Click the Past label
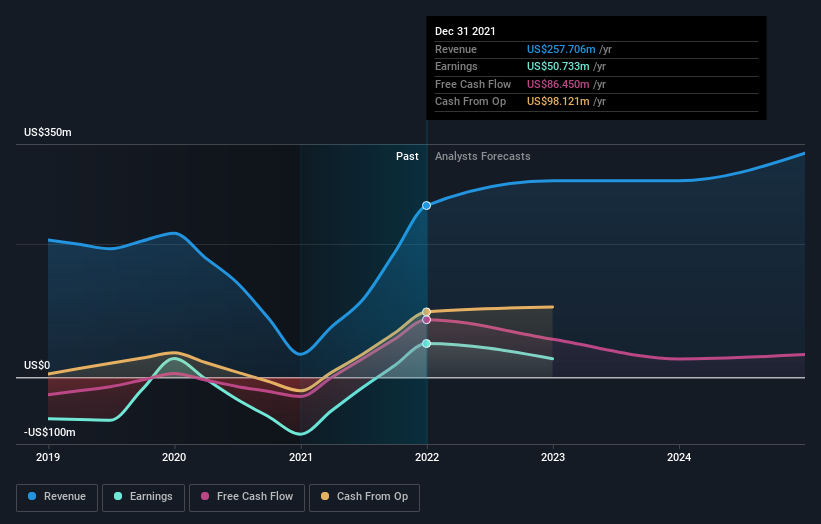821x524 pixels. pyautogui.click(x=407, y=157)
